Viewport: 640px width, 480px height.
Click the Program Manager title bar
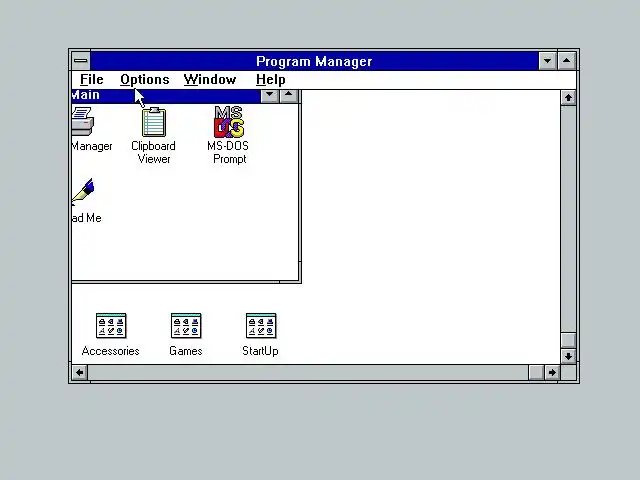[x=314, y=61]
